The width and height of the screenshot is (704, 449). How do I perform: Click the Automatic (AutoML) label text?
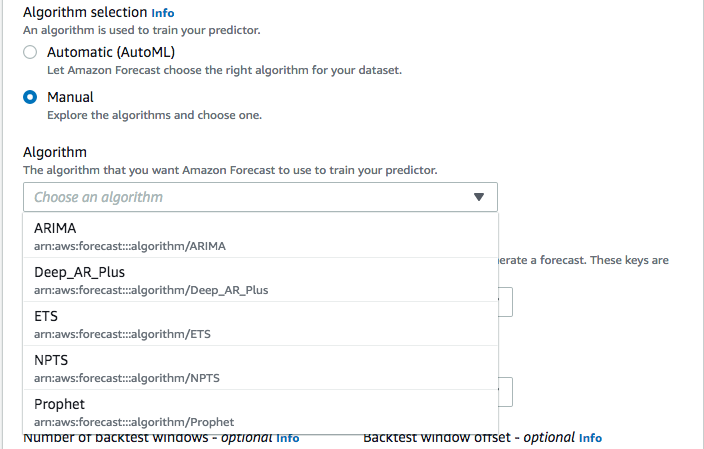[x=111, y=52]
